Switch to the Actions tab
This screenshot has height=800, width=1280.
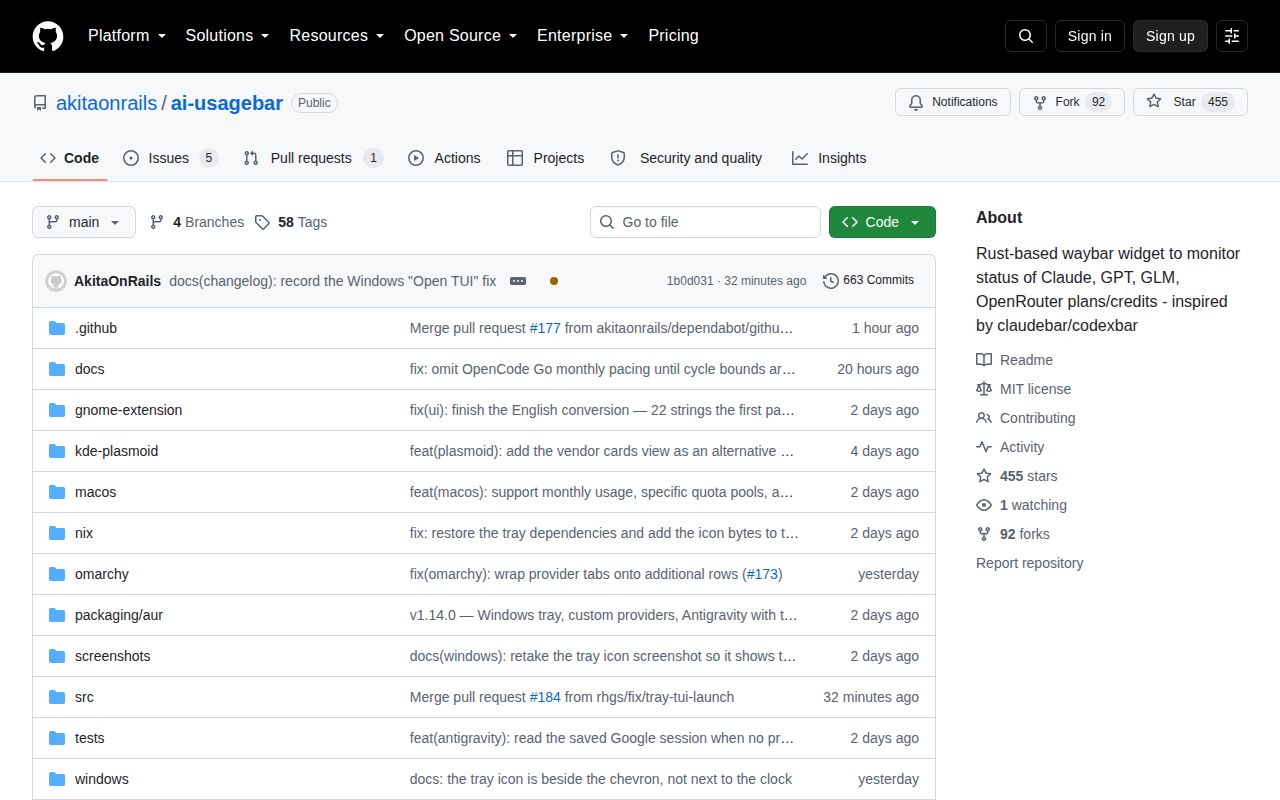click(x=445, y=158)
